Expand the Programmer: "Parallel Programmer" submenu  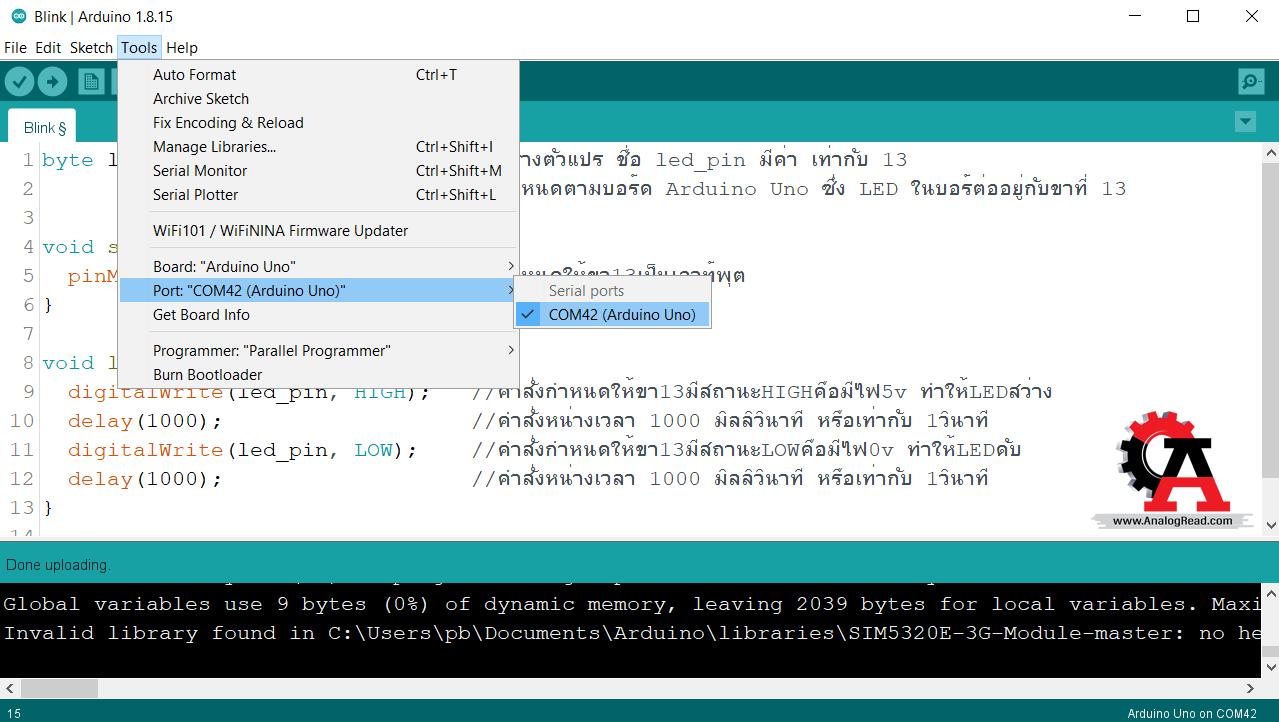[318, 351]
